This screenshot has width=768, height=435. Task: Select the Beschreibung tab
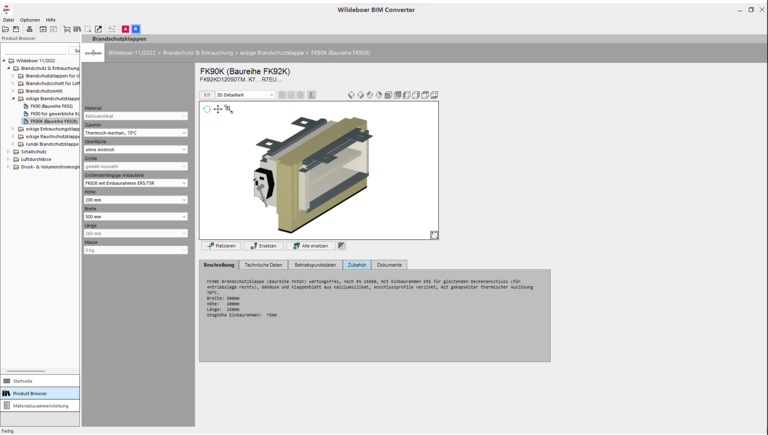[219, 265]
